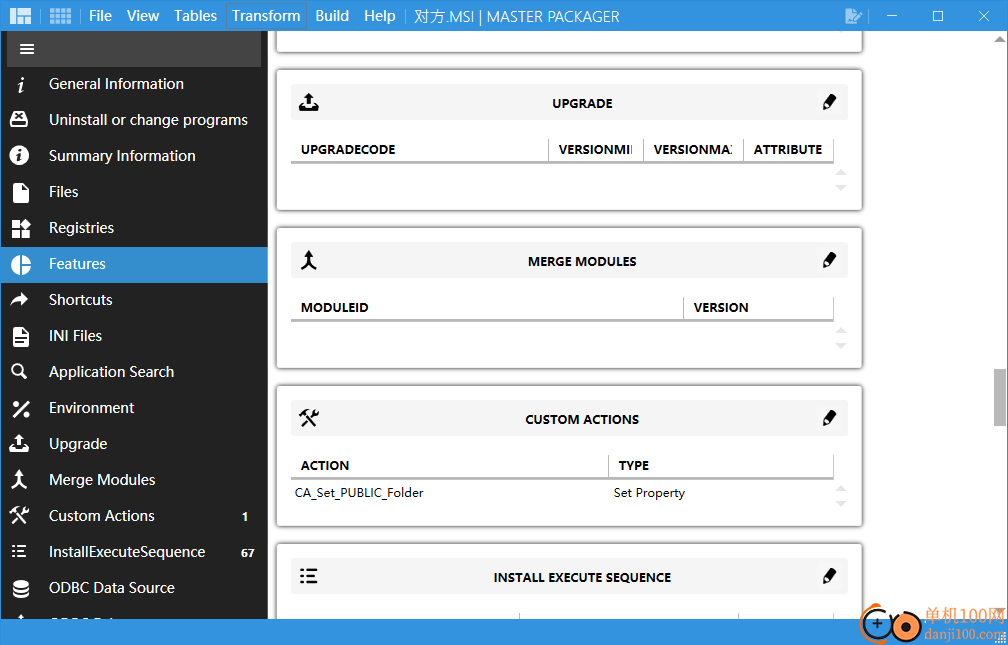1008x645 pixels.
Task: Open the Help menu
Action: pyautogui.click(x=380, y=16)
